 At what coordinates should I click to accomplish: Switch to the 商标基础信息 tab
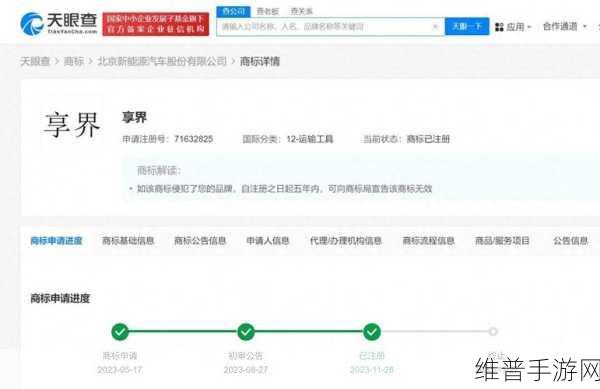[x=128, y=241]
